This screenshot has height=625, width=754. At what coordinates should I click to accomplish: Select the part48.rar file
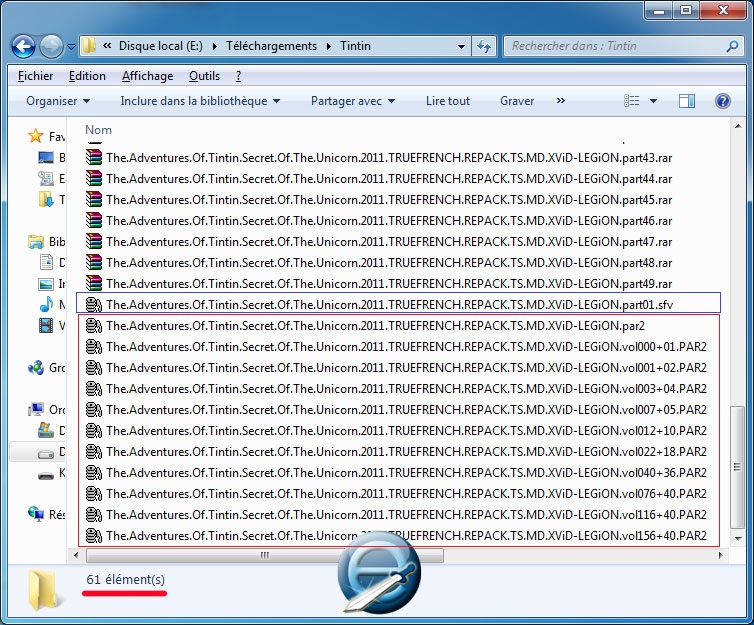(x=378, y=262)
